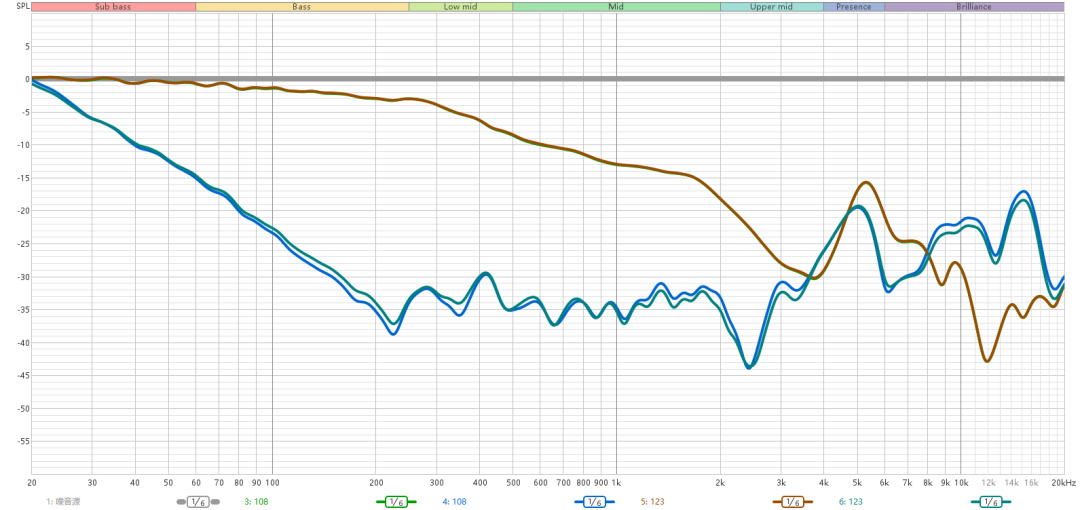Click the Upper mid frequency band header
1080x510 pixels.
click(x=771, y=7)
